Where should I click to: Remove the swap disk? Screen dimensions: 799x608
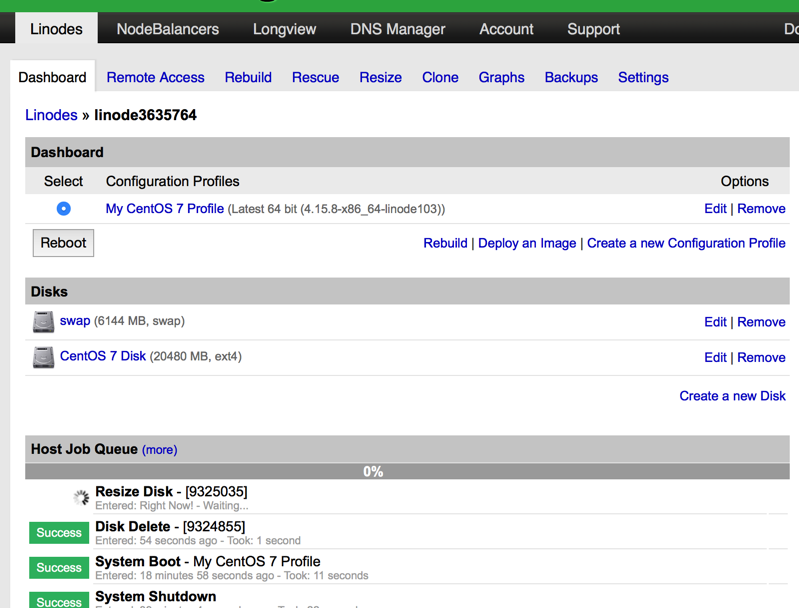tap(761, 322)
